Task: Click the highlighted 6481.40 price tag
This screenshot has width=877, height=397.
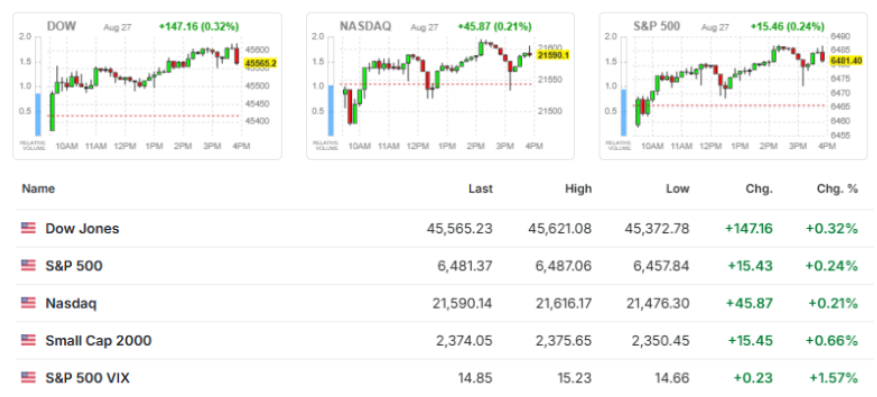Action: [846, 60]
